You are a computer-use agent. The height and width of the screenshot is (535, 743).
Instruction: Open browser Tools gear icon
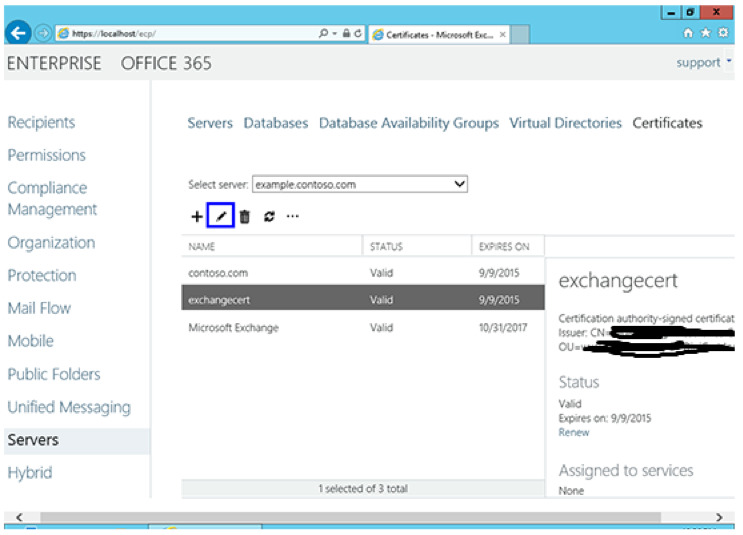coord(723,33)
